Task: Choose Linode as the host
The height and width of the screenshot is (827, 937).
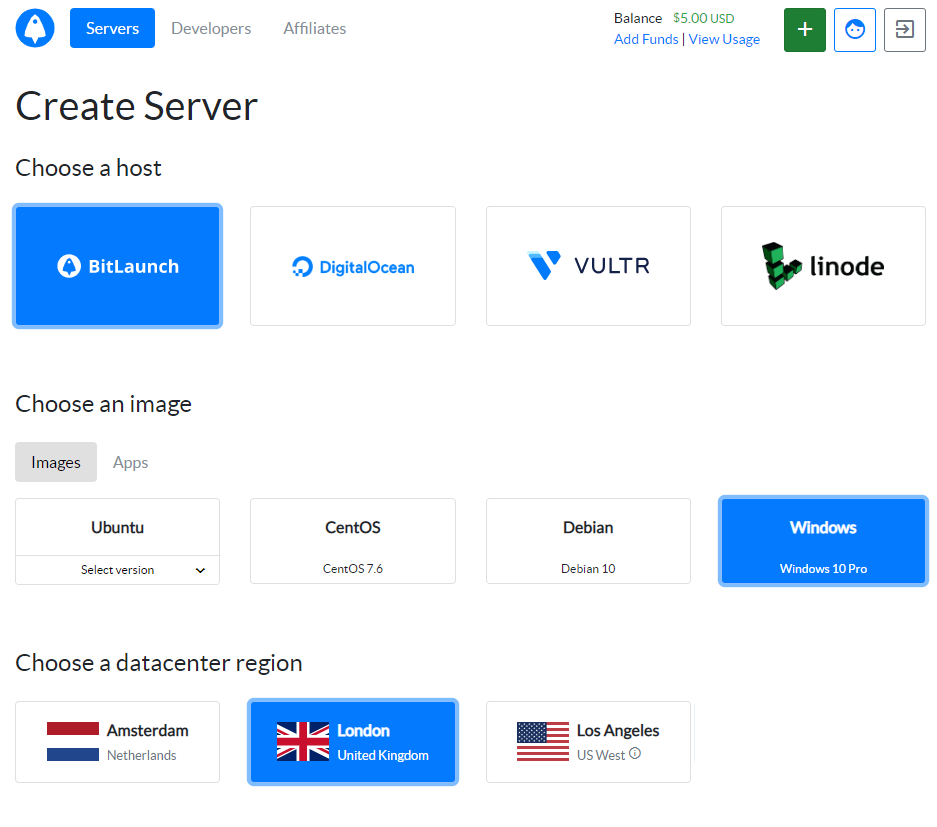Action: point(823,266)
